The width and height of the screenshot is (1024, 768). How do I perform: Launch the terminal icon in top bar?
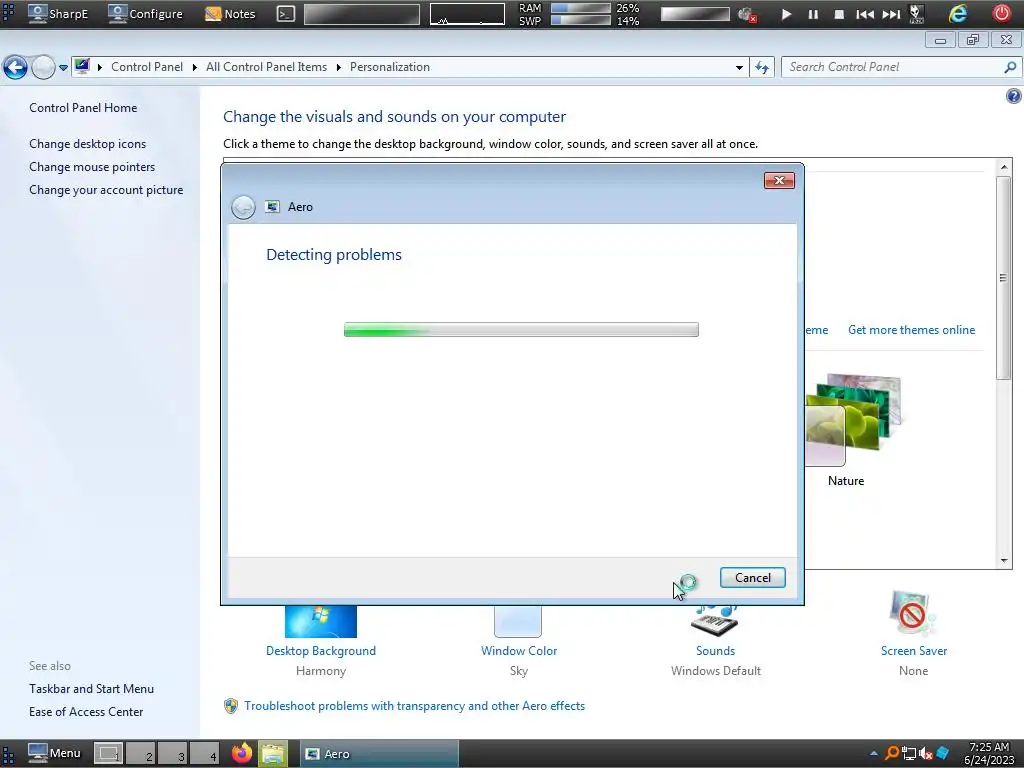(285, 14)
